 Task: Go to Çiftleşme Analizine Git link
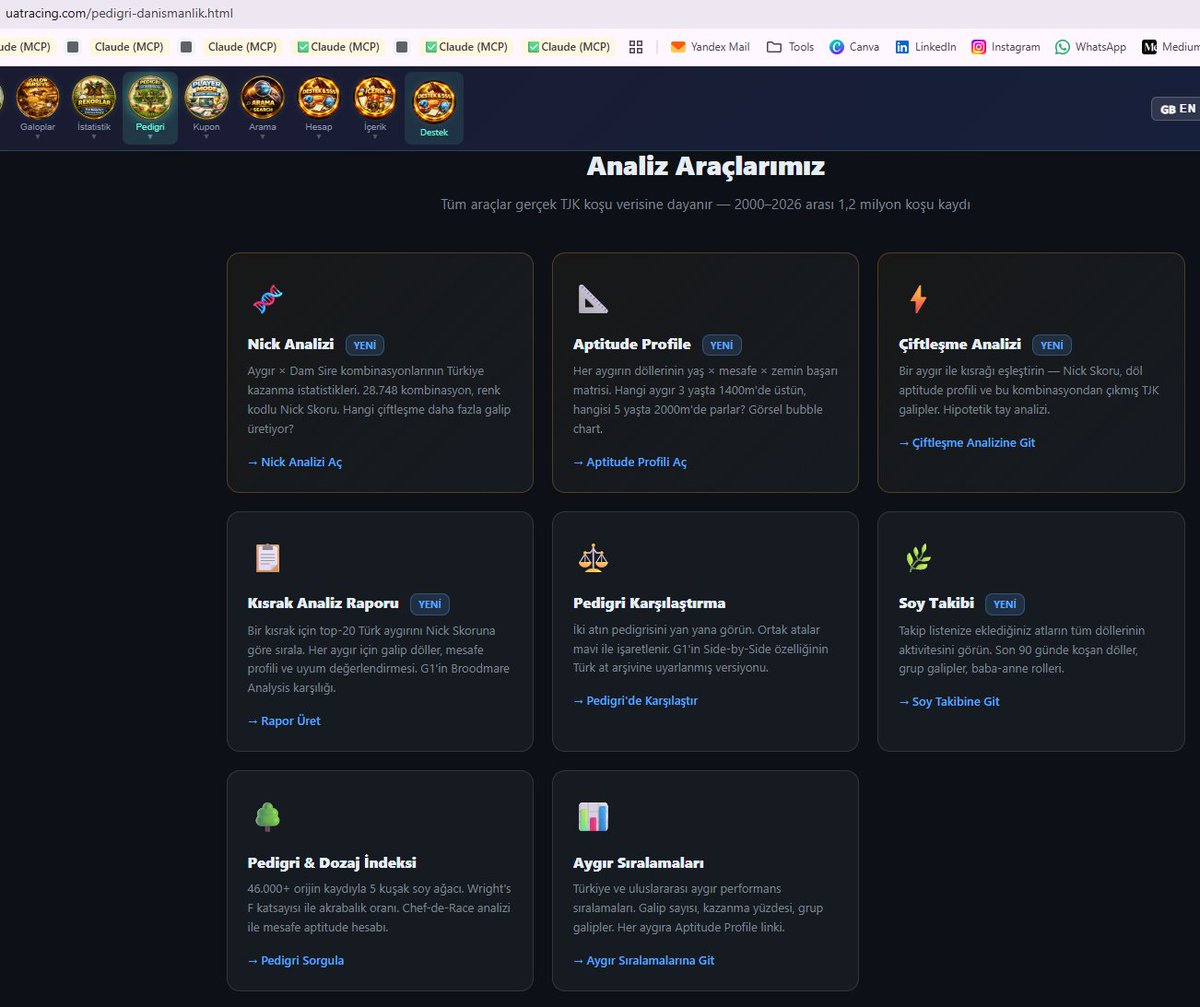click(967, 442)
